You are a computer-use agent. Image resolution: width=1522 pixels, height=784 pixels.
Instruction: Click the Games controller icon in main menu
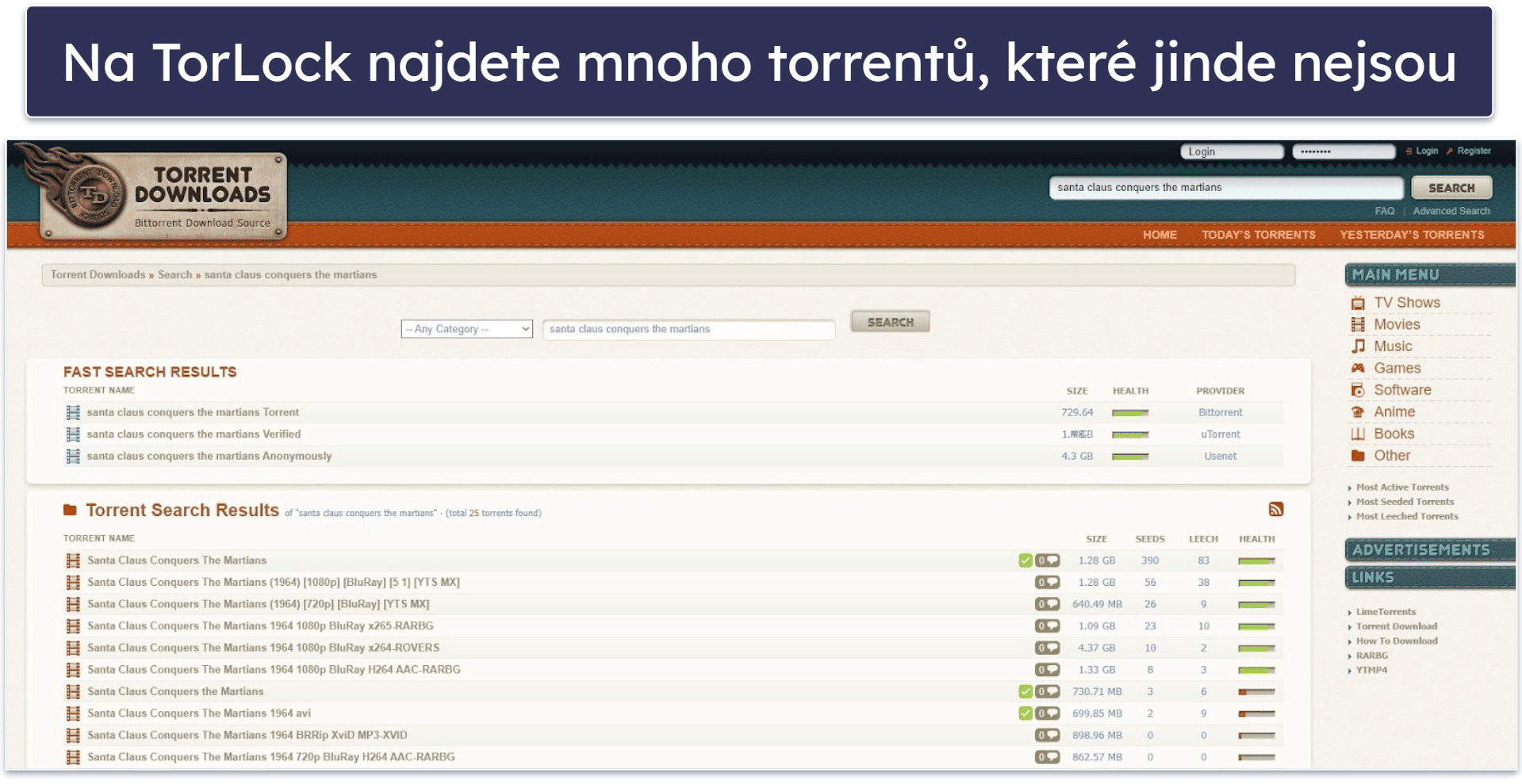click(x=1358, y=368)
